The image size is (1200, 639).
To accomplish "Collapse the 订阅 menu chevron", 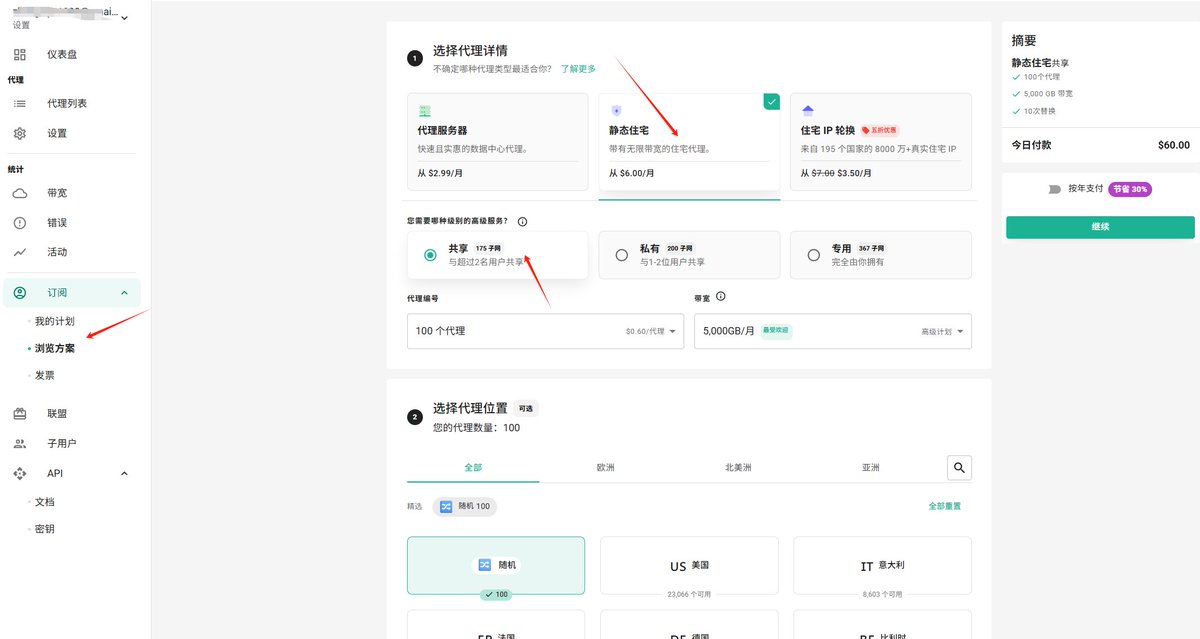I will [x=124, y=293].
